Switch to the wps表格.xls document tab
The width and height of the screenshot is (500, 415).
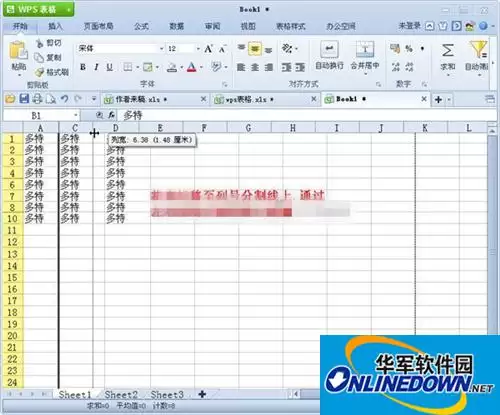[266, 99]
